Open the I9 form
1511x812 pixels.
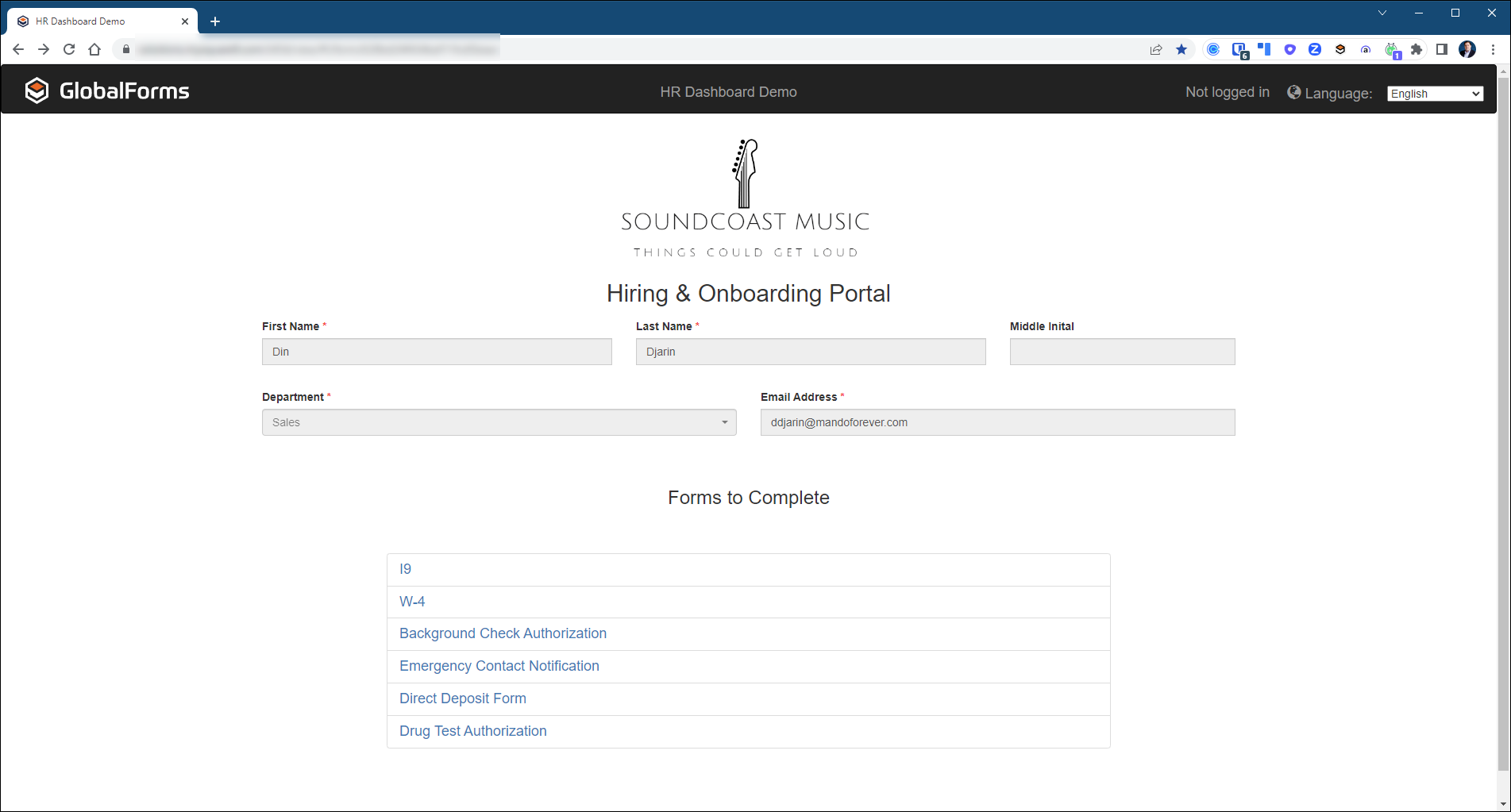pyautogui.click(x=405, y=569)
